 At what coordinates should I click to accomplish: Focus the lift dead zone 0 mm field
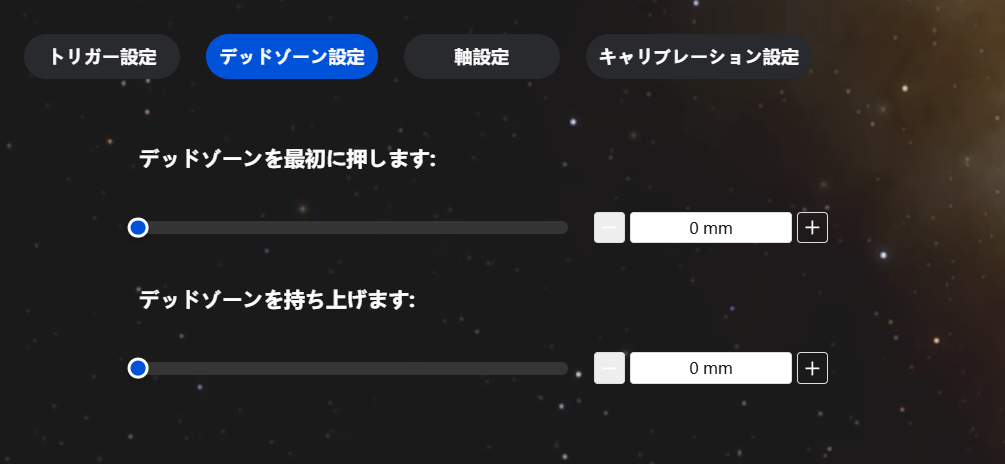point(711,368)
